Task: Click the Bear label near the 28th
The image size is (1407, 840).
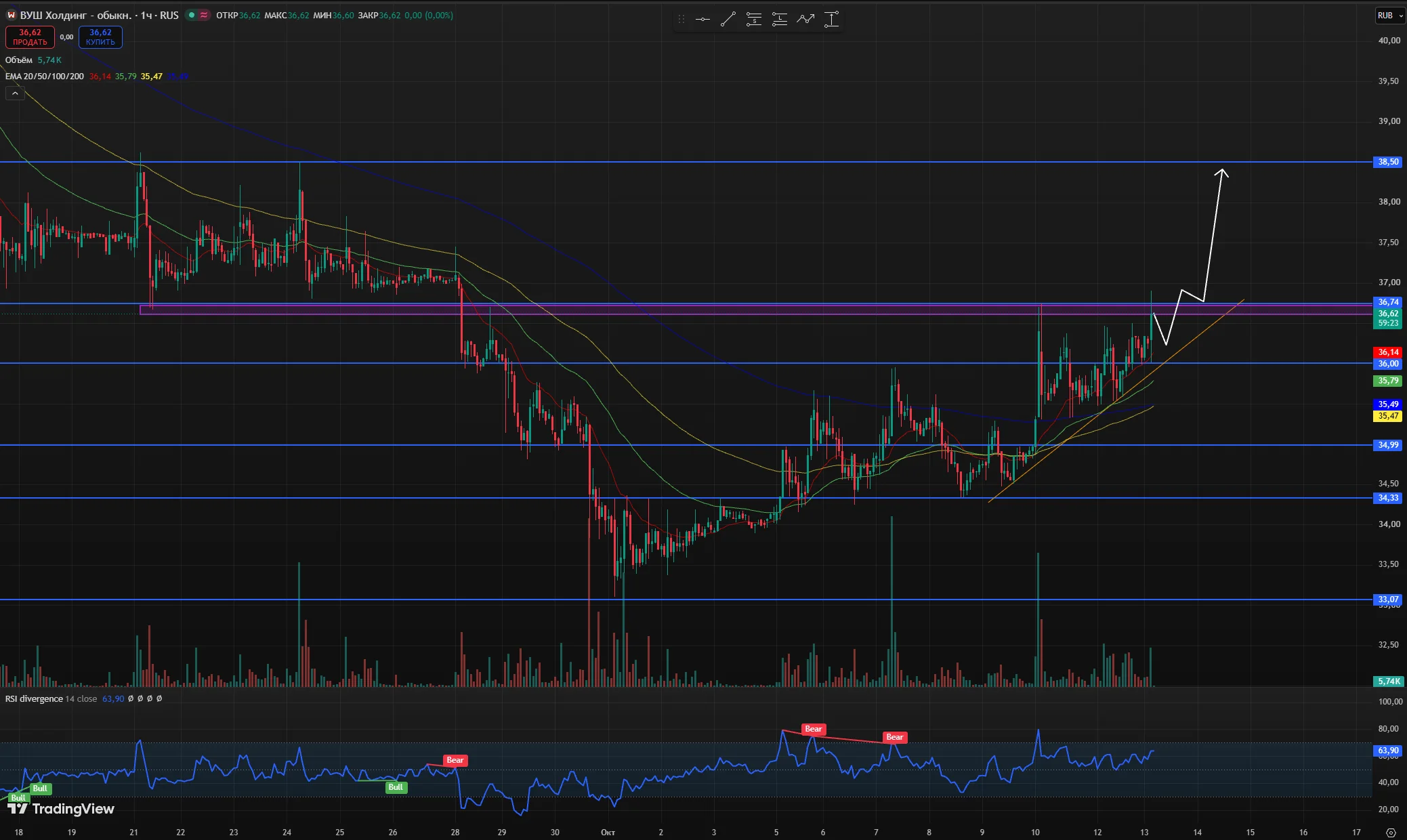Action: click(x=455, y=760)
